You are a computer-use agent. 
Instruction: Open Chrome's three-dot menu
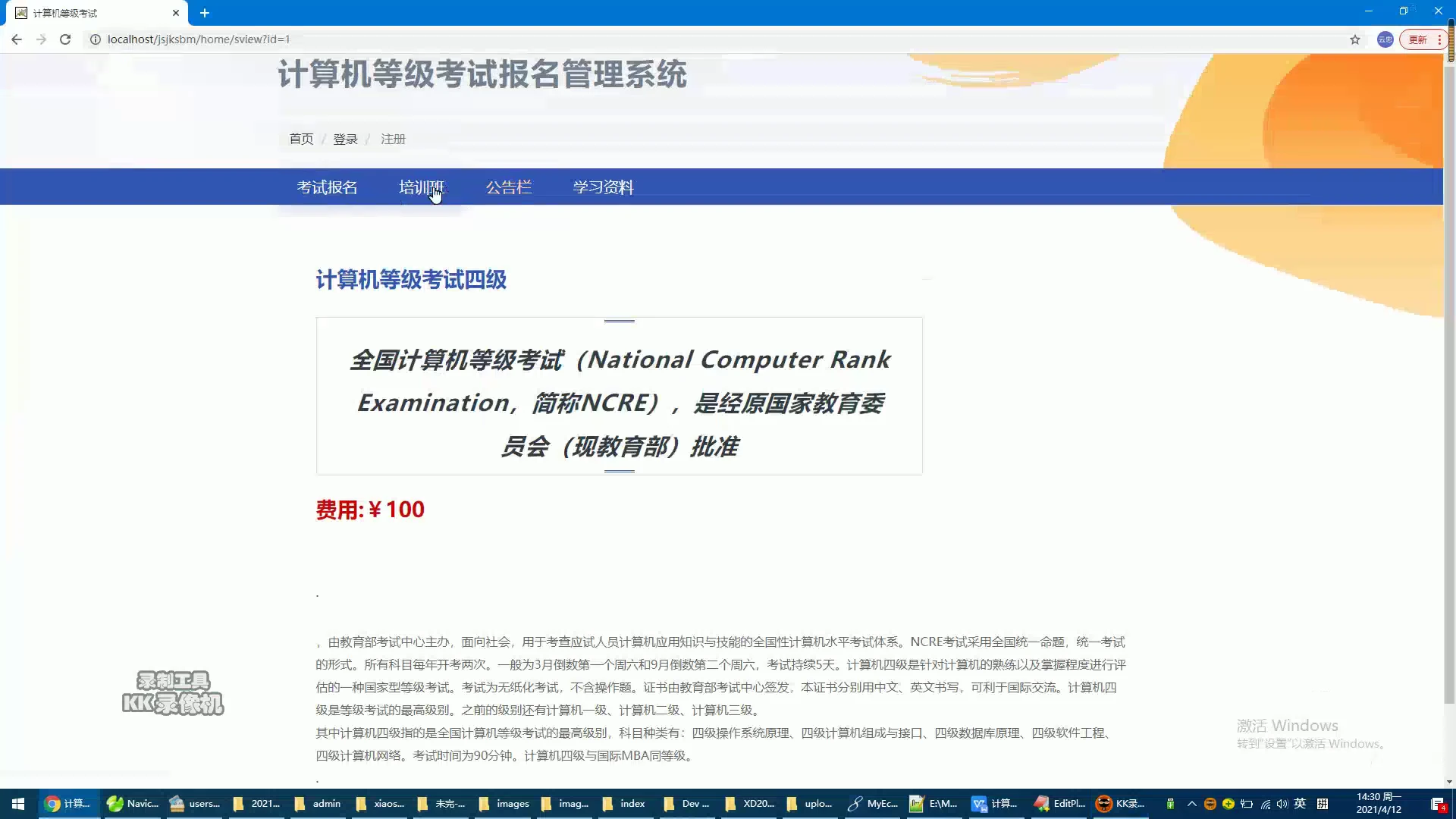[x=1439, y=39]
